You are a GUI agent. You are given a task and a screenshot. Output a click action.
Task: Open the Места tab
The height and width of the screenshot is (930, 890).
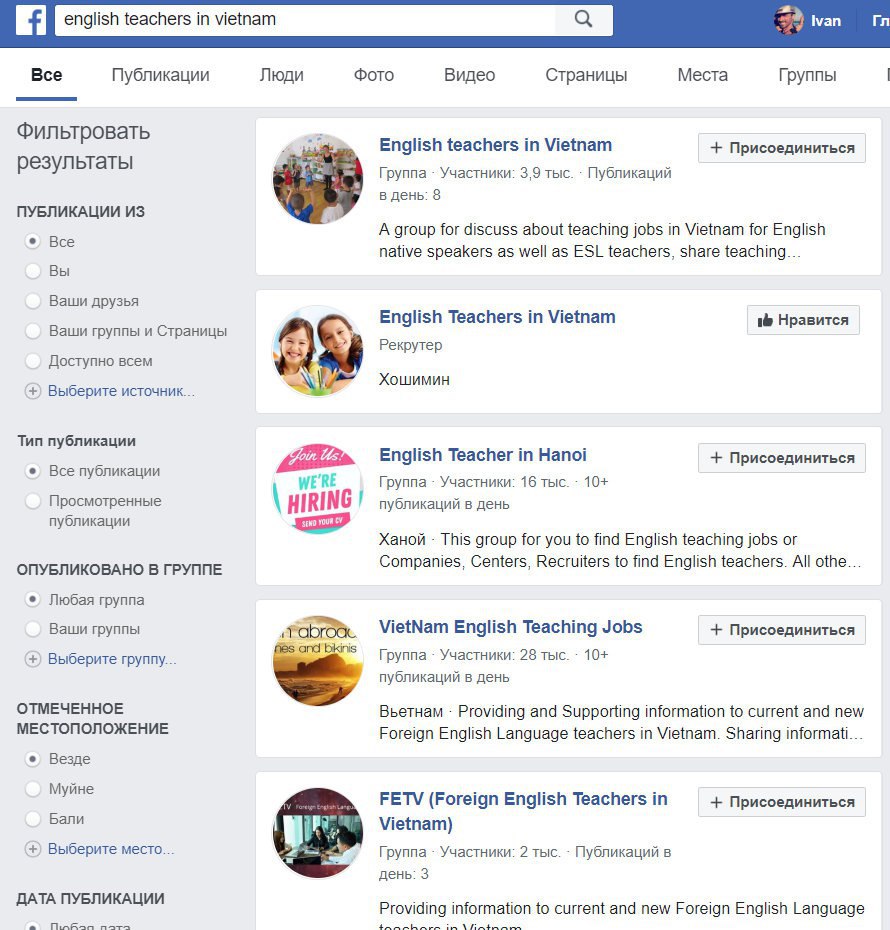tap(703, 75)
